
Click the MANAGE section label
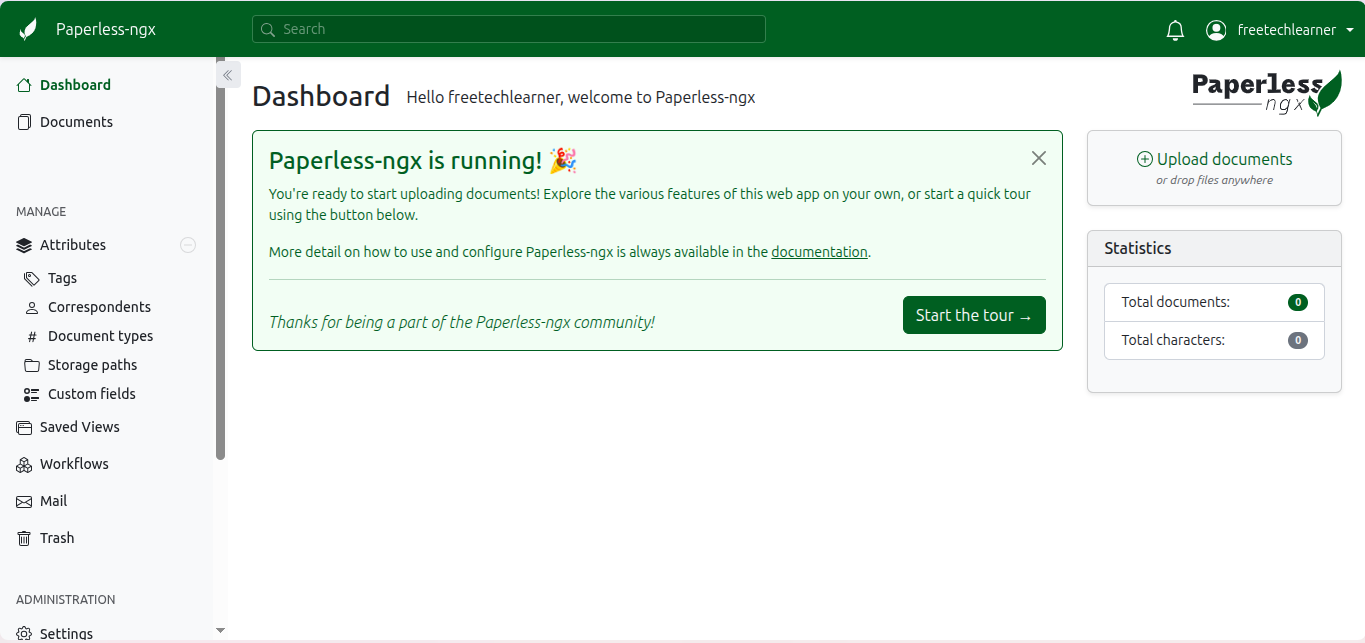41,212
